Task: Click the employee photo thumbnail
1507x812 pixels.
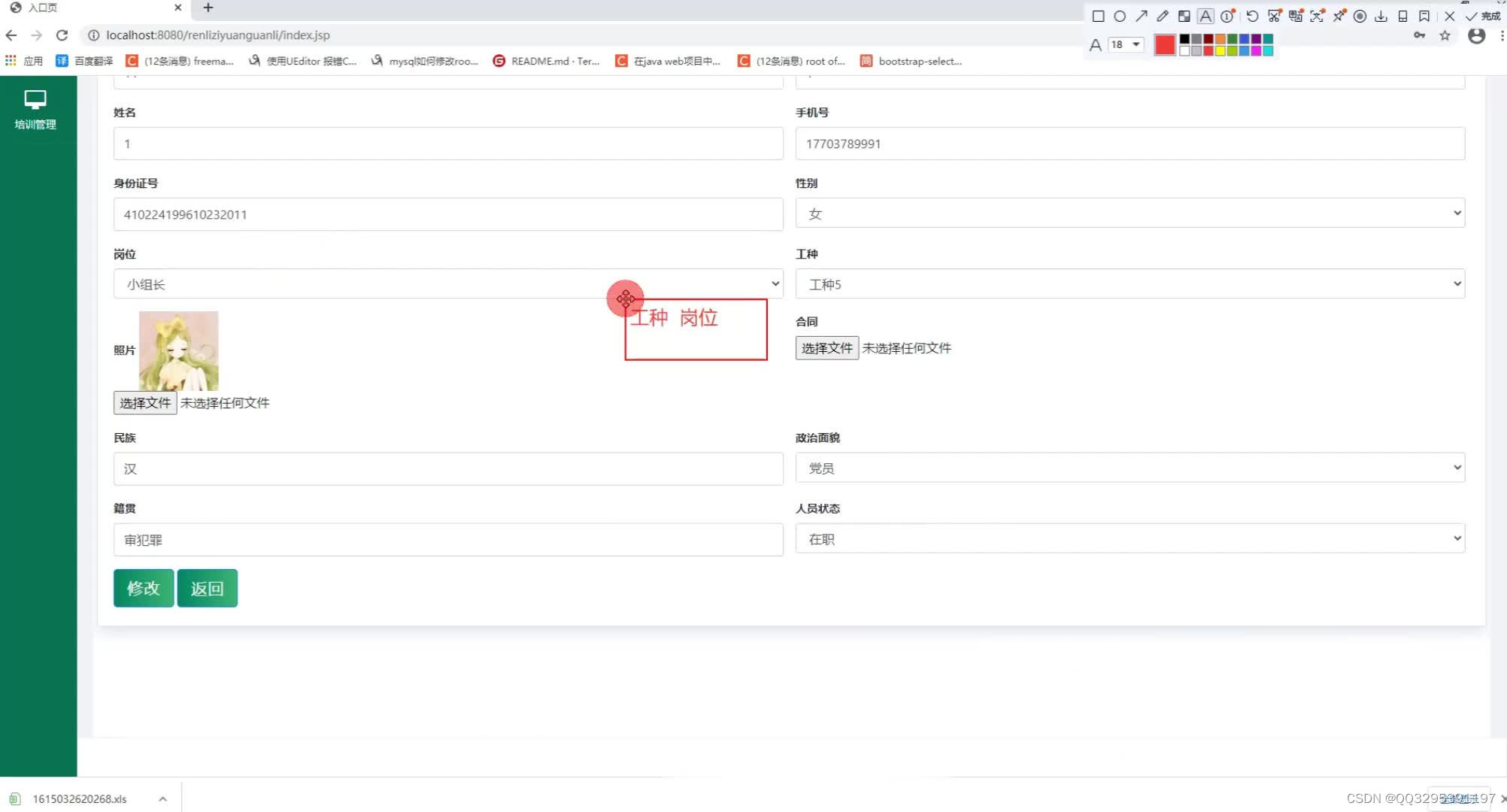Action: (x=179, y=350)
